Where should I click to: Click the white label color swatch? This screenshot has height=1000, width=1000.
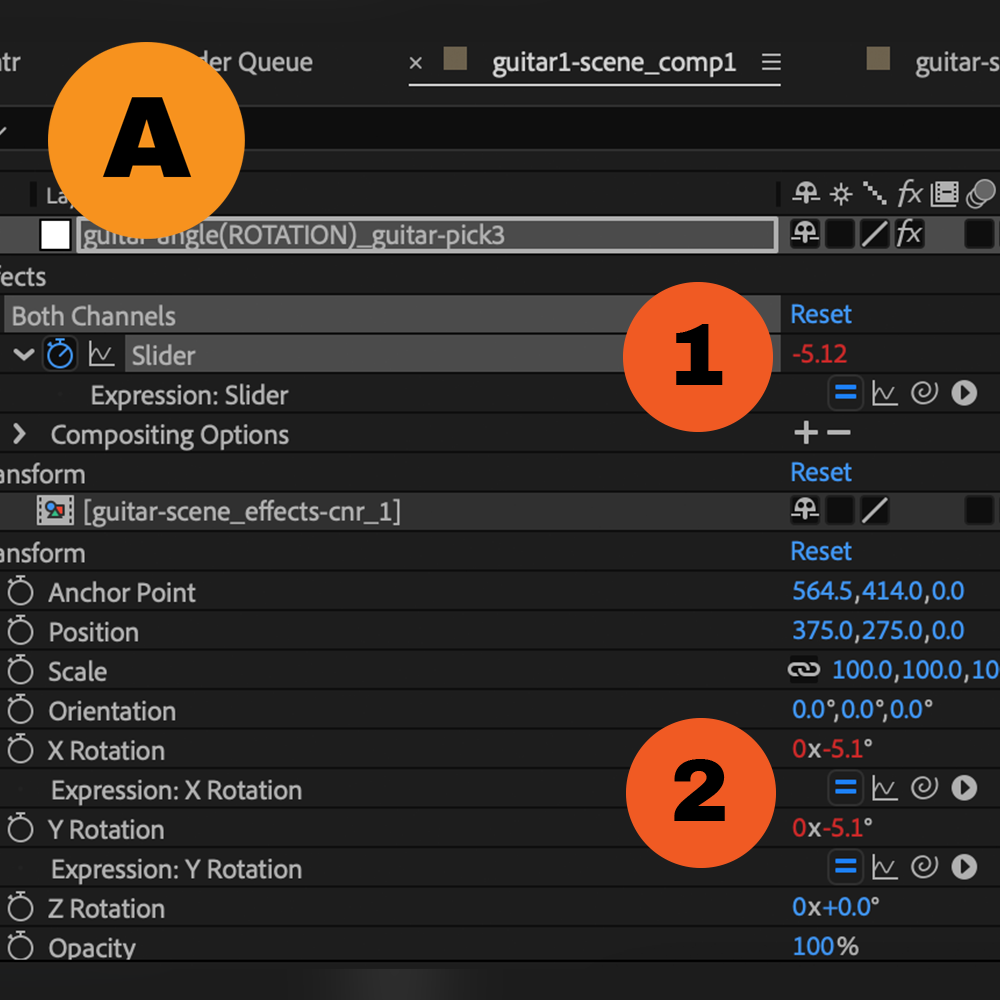point(55,234)
